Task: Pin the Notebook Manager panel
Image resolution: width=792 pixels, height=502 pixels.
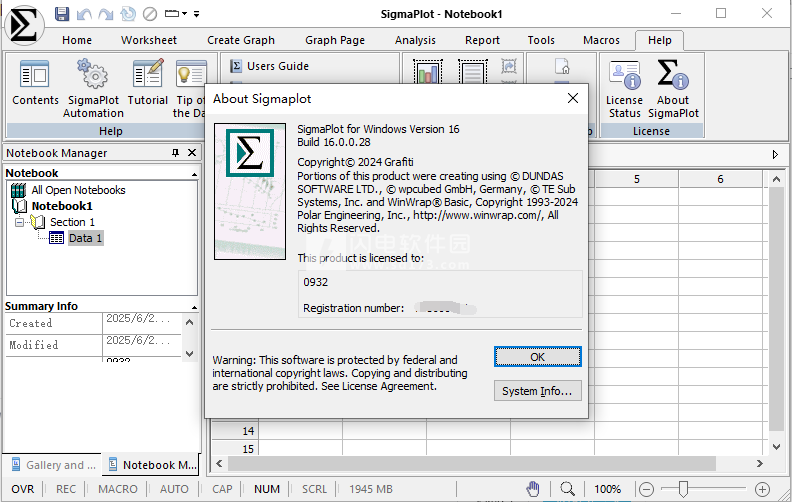Action: coord(175,153)
